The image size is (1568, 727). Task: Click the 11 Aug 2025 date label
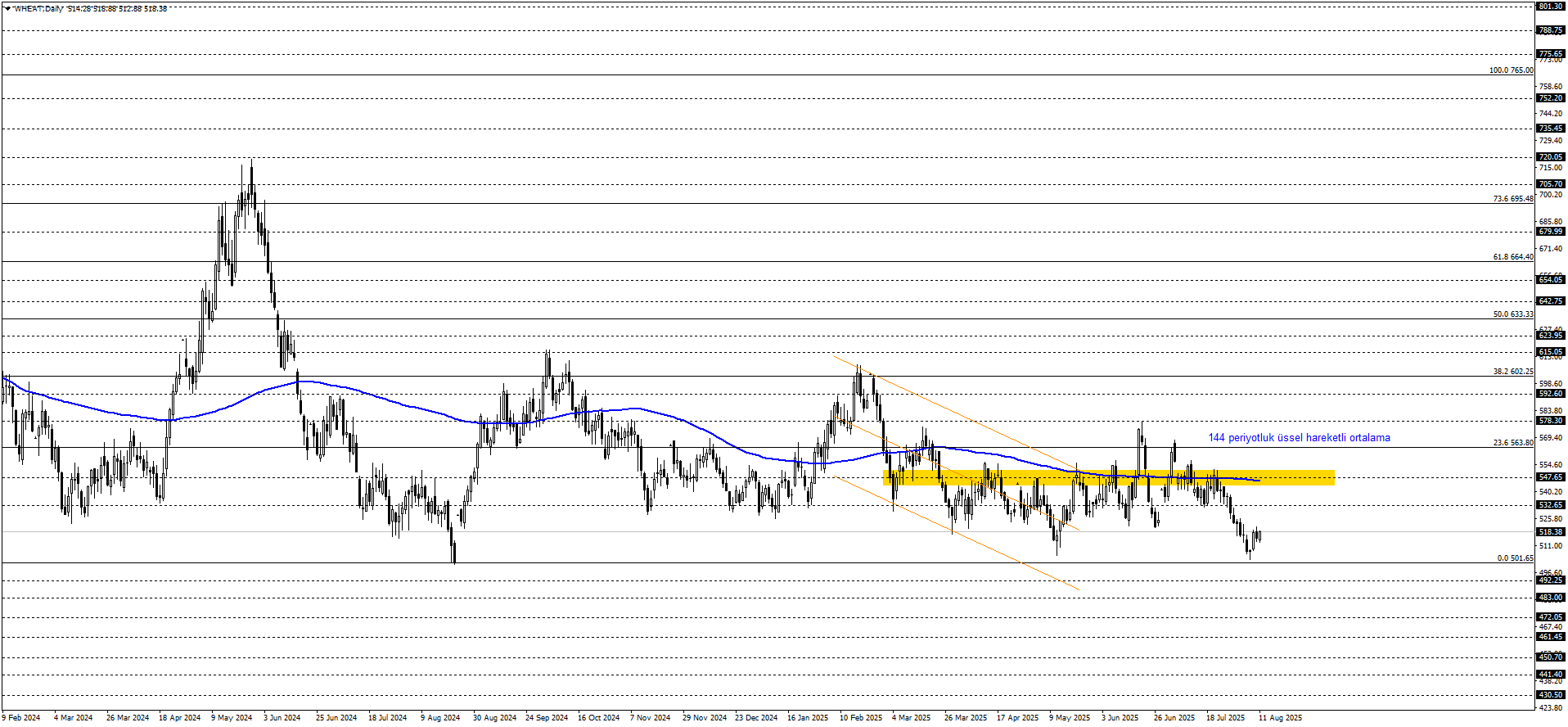(x=1281, y=718)
